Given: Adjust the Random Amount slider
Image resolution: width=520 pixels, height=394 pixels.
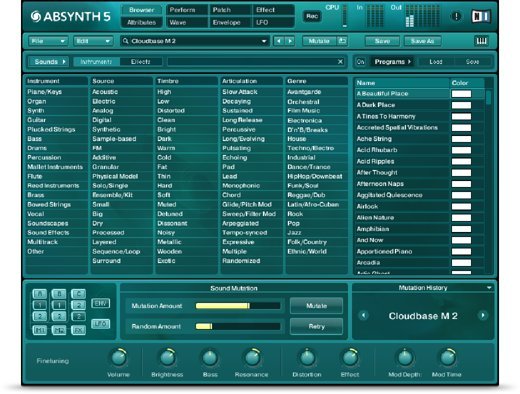Looking at the screenshot, I should [x=238, y=326].
